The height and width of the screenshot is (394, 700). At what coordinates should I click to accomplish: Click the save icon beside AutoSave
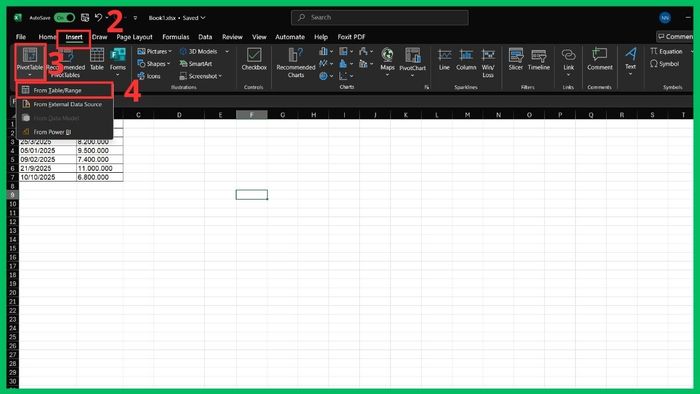(85, 17)
